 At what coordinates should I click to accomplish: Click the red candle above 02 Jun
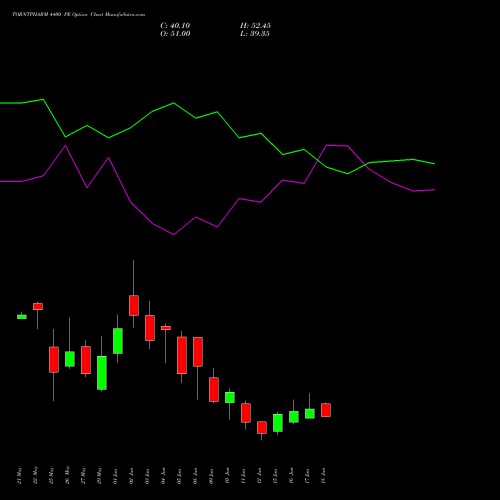pyautogui.click(x=134, y=305)
